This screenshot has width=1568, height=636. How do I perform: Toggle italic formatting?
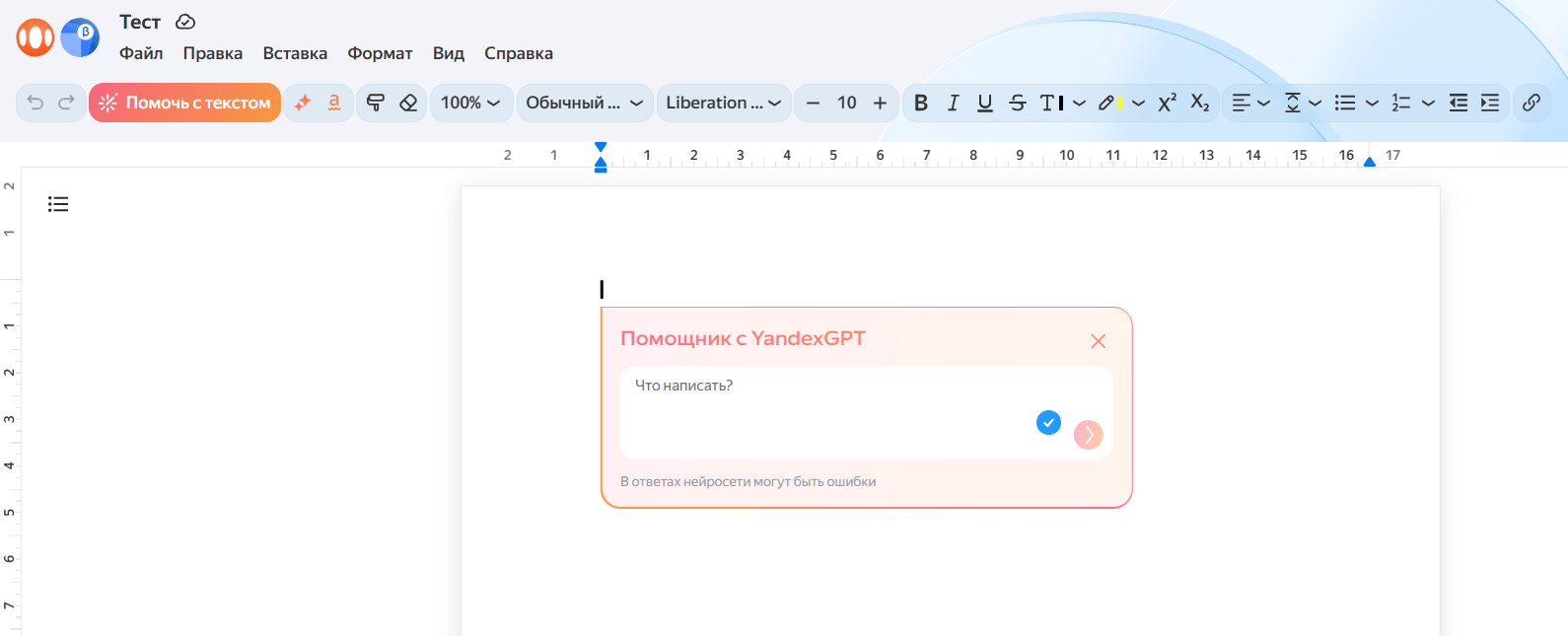tap(953, 103)
